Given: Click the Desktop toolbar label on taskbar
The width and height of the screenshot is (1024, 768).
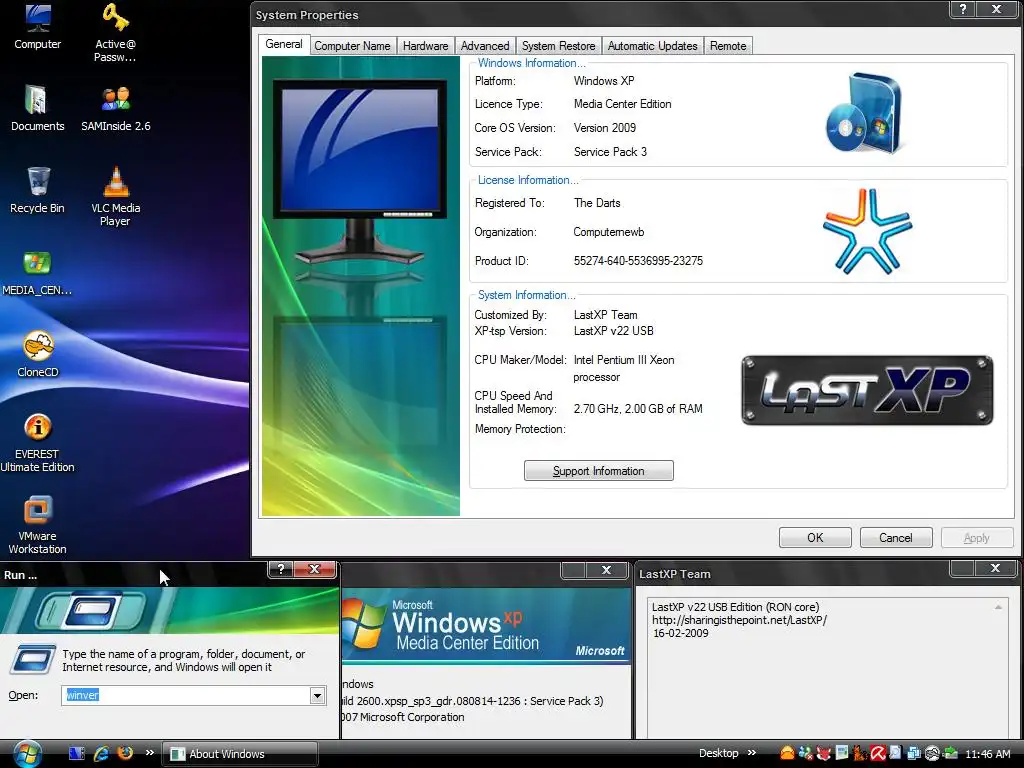Looking at the screenshot, I should [x=718, y=753].
